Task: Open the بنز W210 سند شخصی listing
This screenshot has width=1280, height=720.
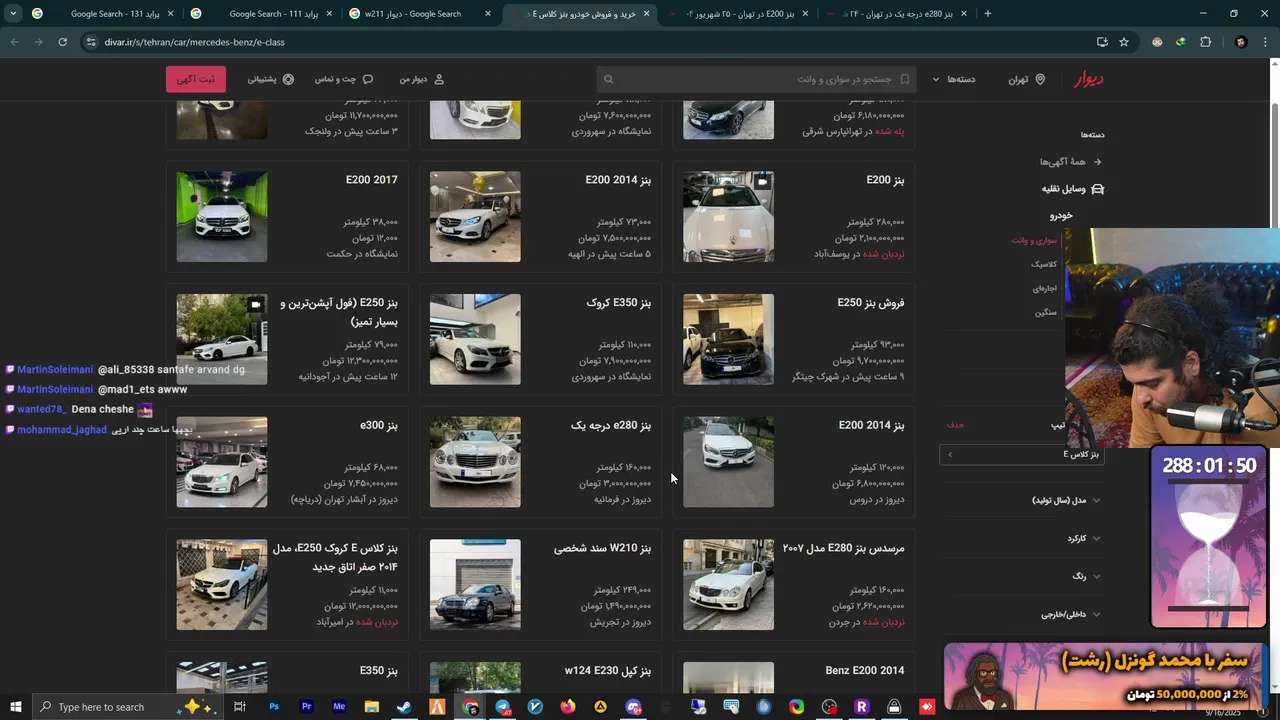Action: (540, 585)
